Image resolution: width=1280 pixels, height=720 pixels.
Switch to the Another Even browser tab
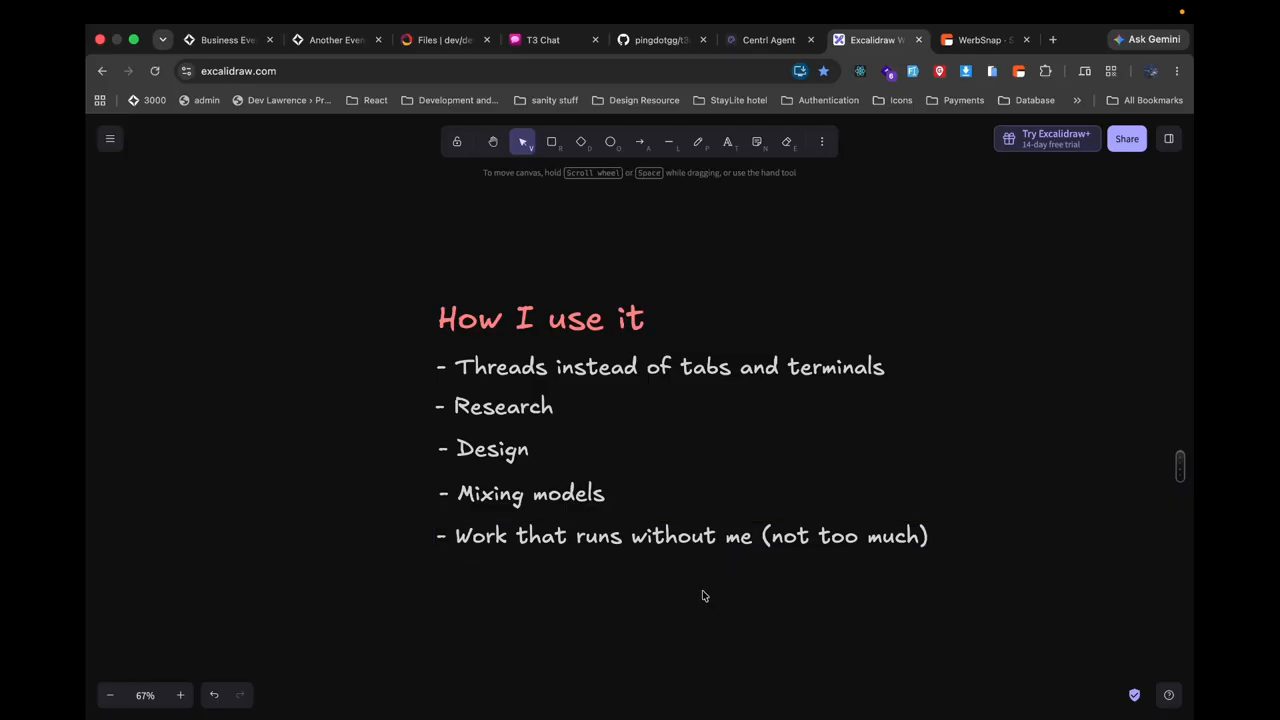(334, 40)
